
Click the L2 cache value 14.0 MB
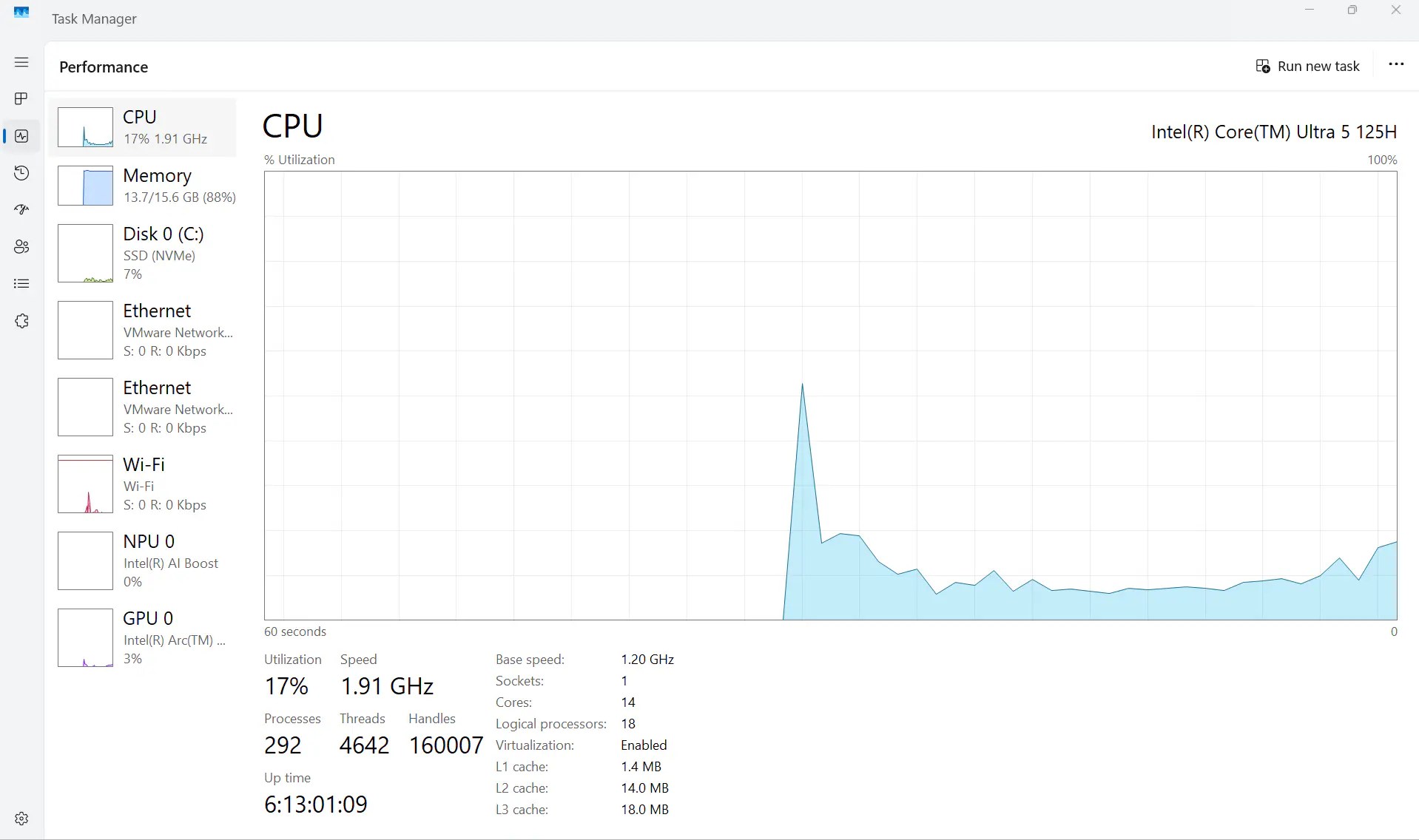point(644,788)
